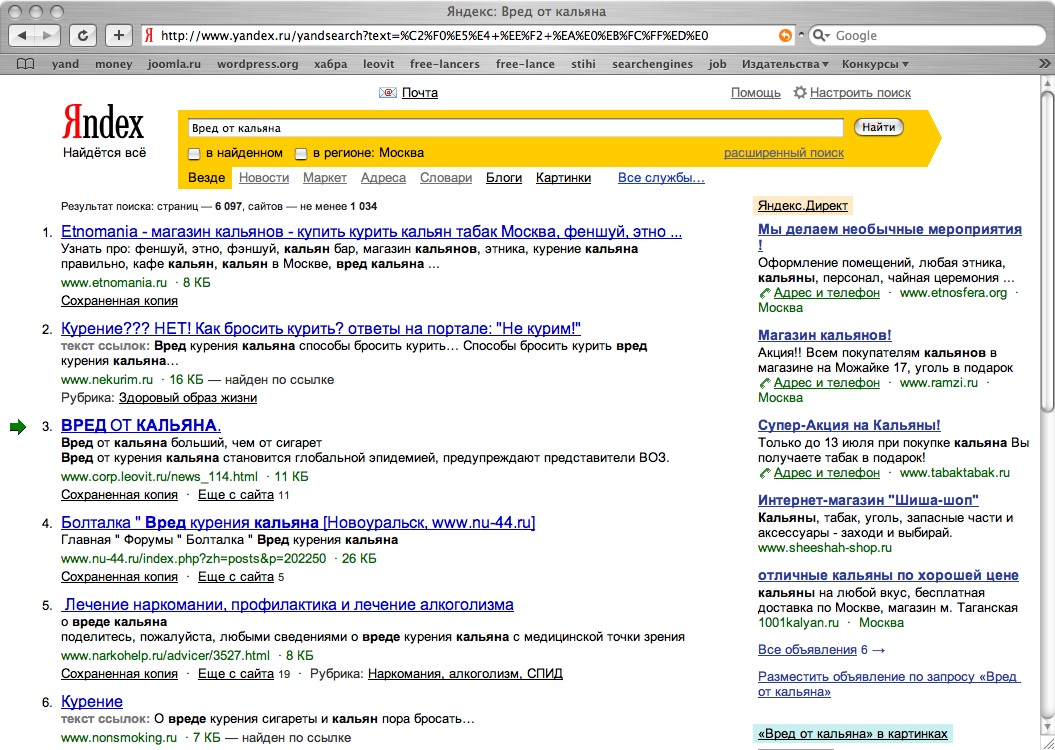Expand the Издательства bookmarks folder
The image size is (1055, 750).
click(785, 64)
